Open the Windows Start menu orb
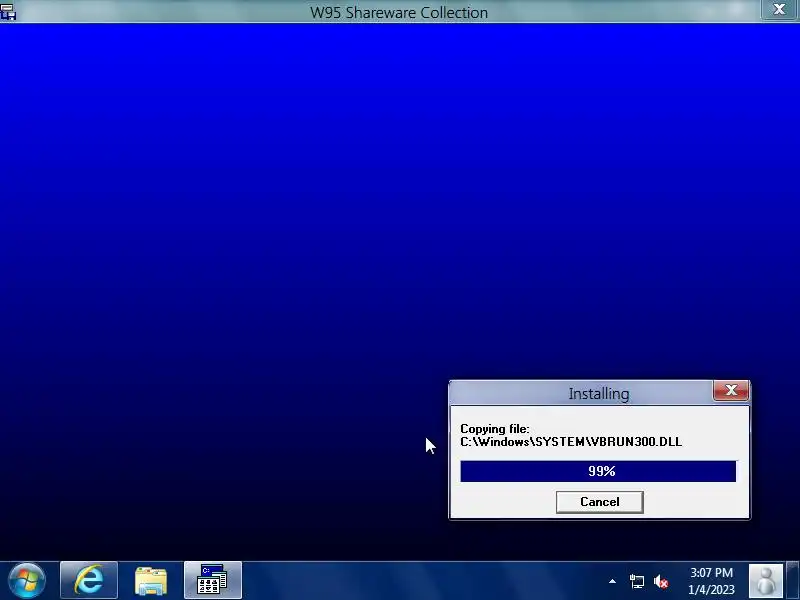 pyautogui.click(x=27, y=581)
